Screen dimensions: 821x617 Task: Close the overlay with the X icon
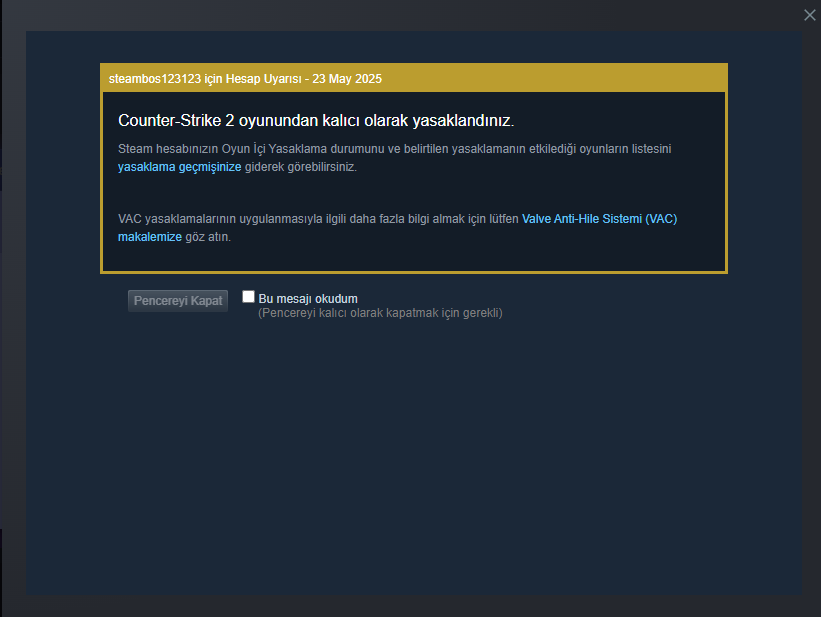(x=809, y=15)
